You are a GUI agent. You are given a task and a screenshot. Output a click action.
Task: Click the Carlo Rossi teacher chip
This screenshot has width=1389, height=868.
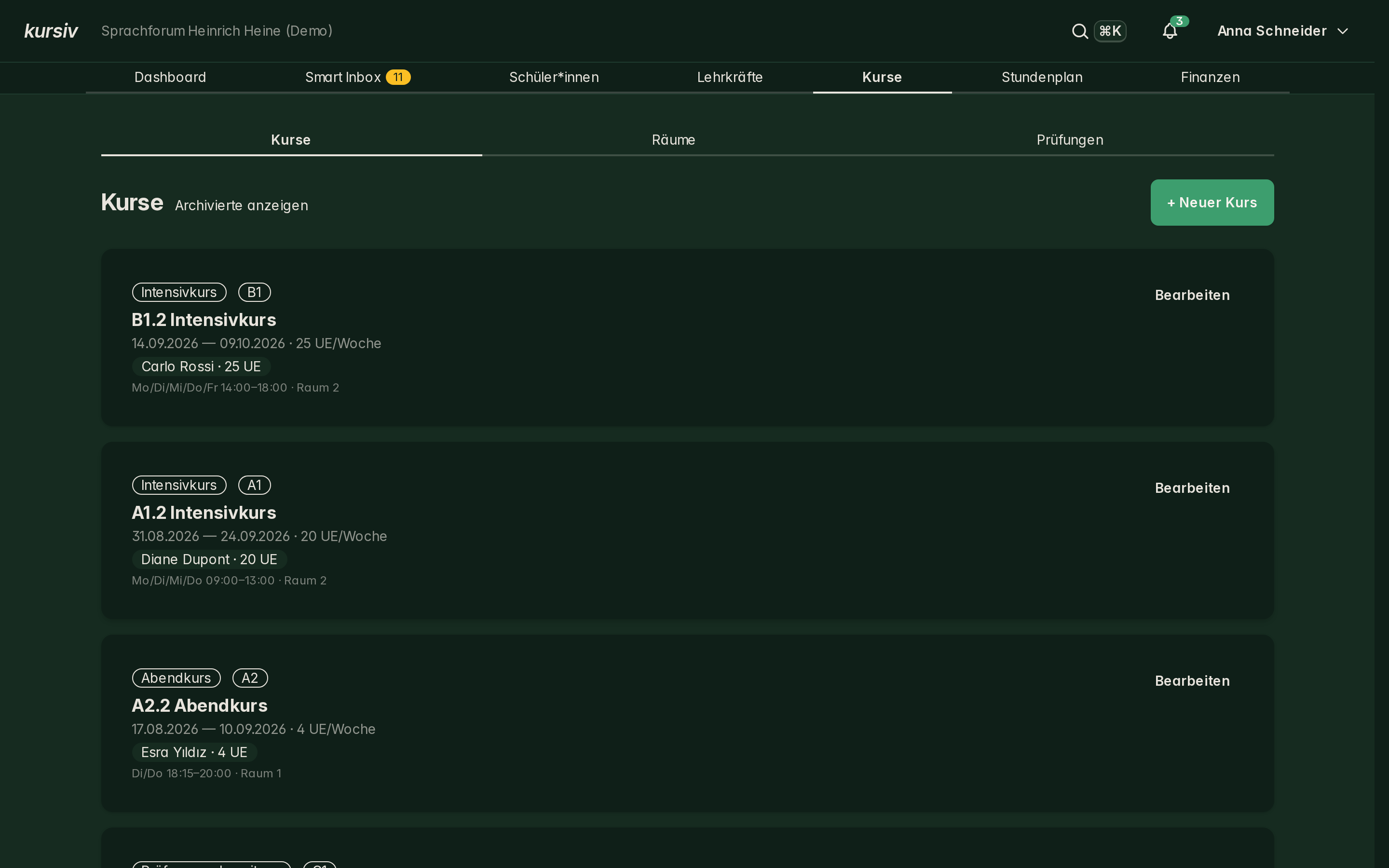pos(201,366)
